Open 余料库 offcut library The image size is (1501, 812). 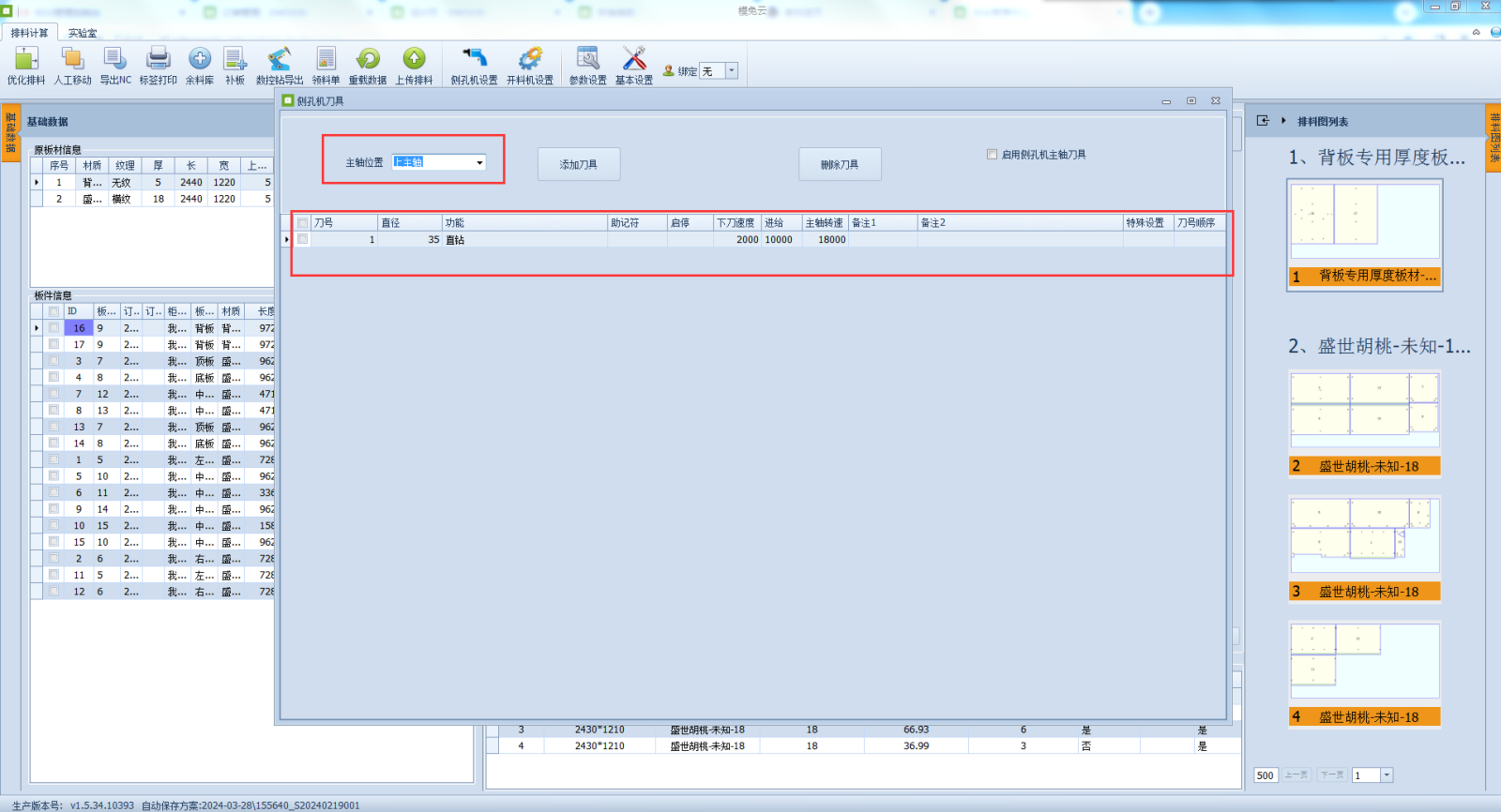199,66
